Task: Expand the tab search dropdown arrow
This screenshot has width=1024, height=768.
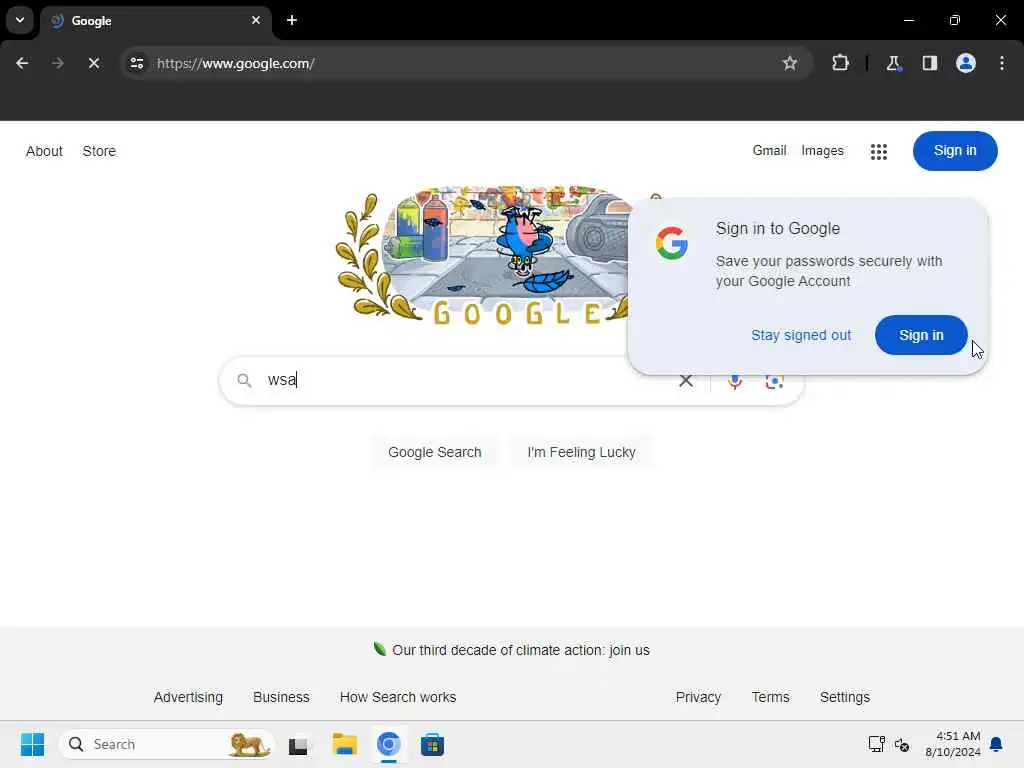Action: [x=20, y=20]
